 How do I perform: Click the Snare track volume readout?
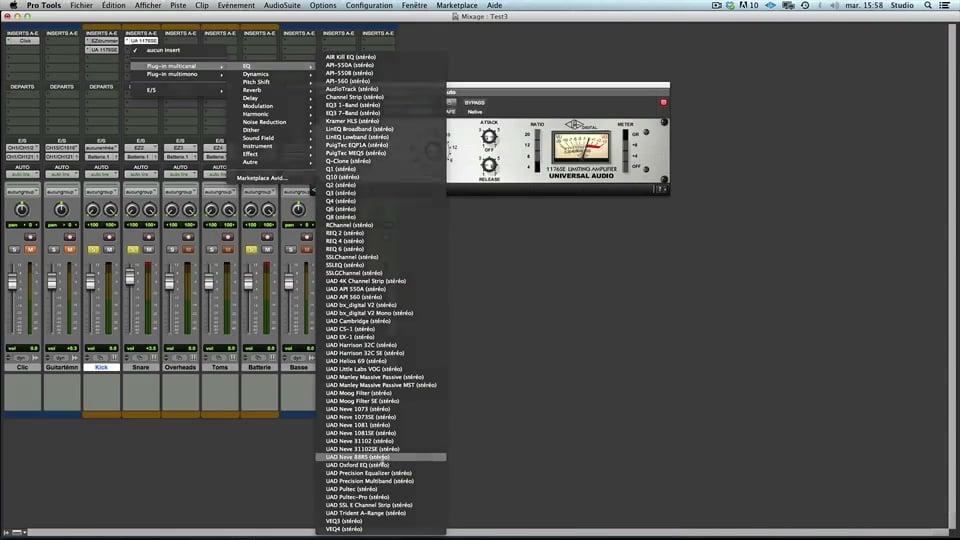pos(140,348)
